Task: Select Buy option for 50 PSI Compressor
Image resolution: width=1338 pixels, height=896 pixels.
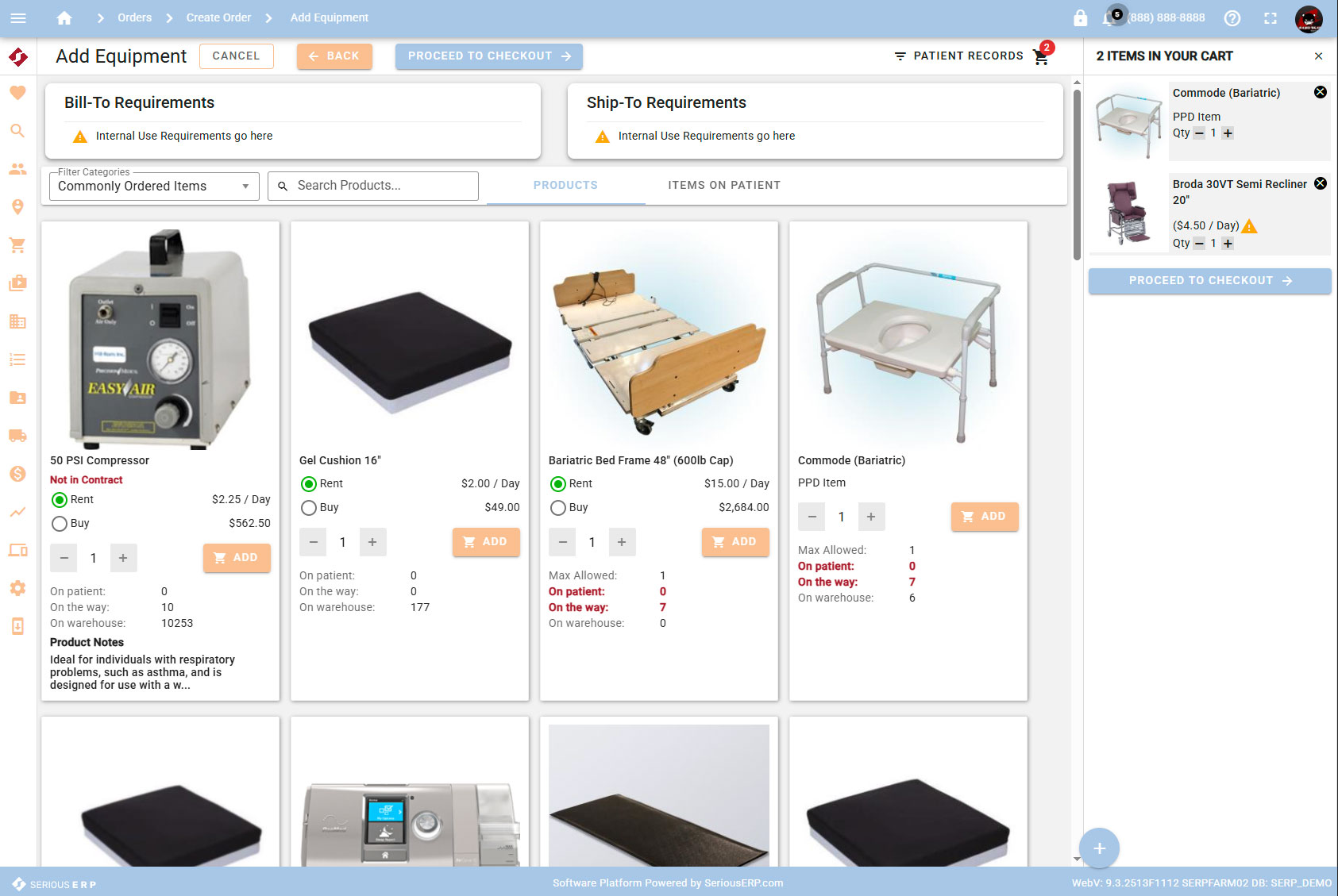Action: (60, 524)
